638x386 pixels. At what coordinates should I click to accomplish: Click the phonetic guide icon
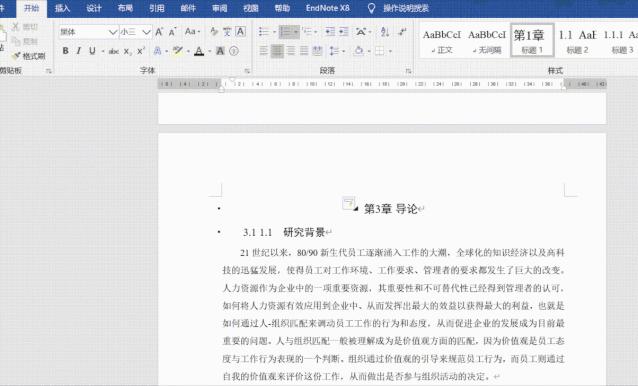pos(227,31)
